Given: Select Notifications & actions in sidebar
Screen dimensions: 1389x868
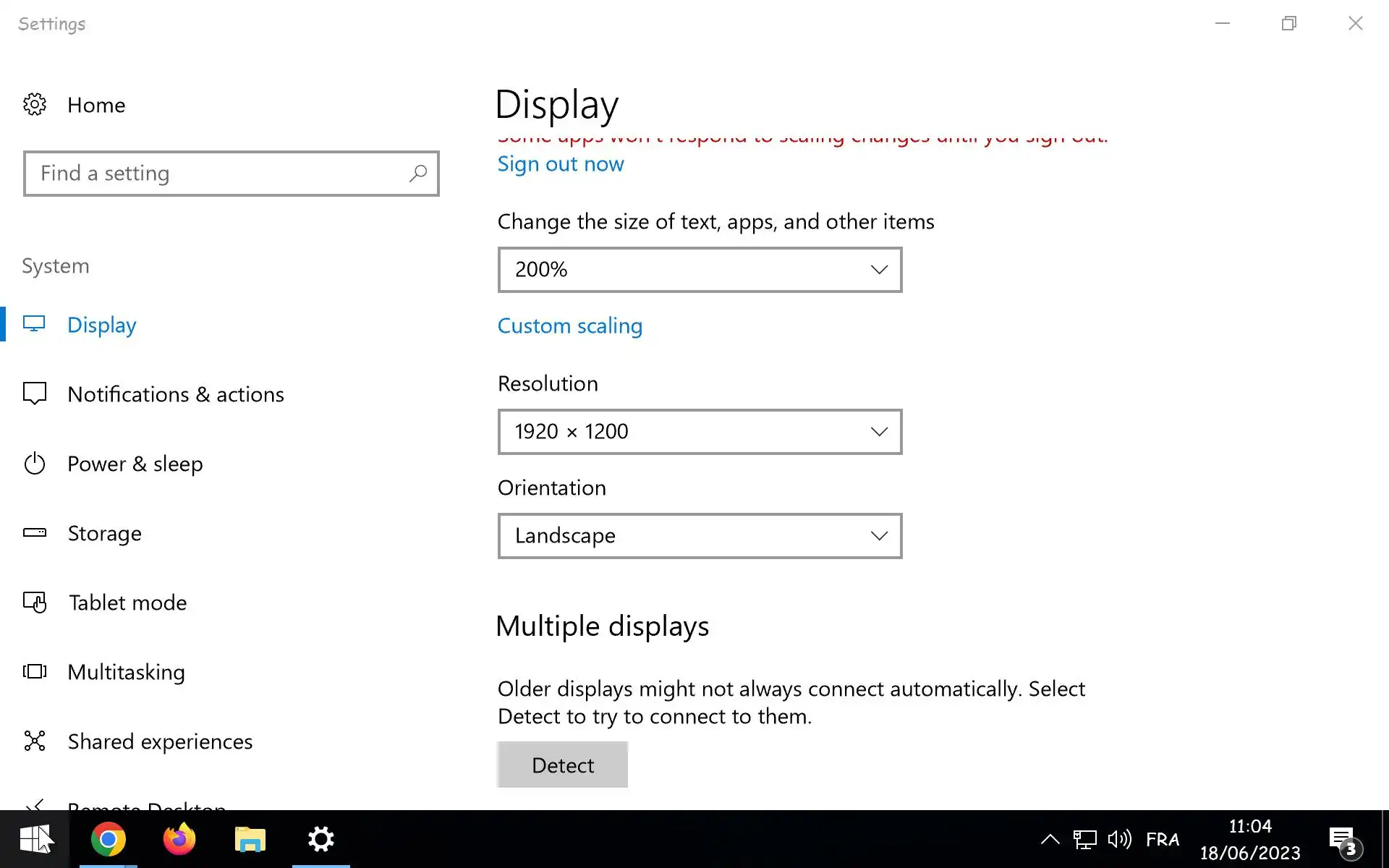Looking at the screenshot, I should (x=175, y=394).
